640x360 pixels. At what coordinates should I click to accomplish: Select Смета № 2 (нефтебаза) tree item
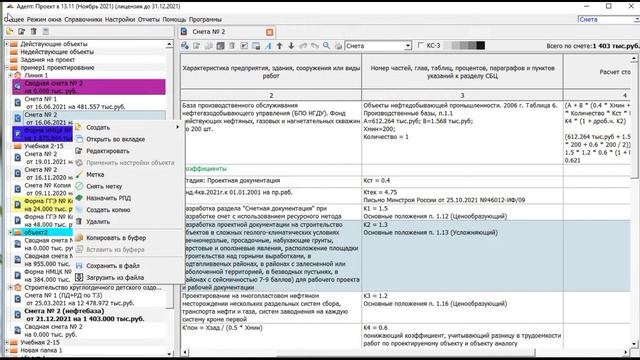click(x=84, y=315)
